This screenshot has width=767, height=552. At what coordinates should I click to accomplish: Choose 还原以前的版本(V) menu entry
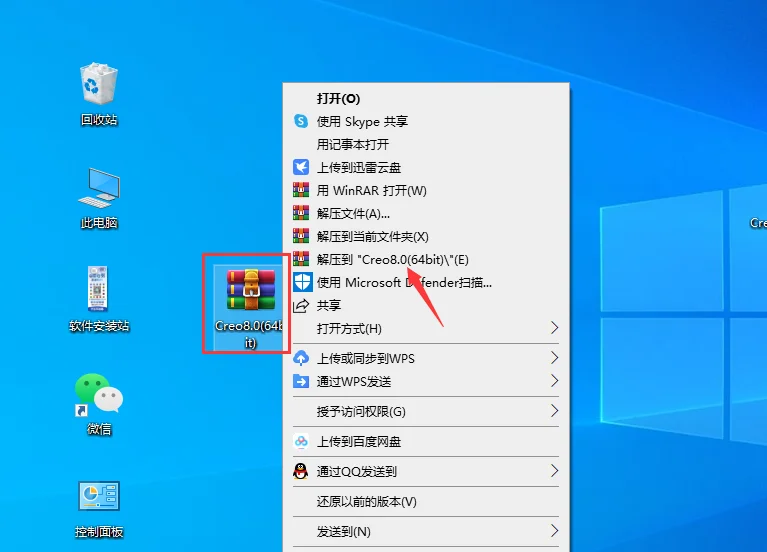(426, 502)
